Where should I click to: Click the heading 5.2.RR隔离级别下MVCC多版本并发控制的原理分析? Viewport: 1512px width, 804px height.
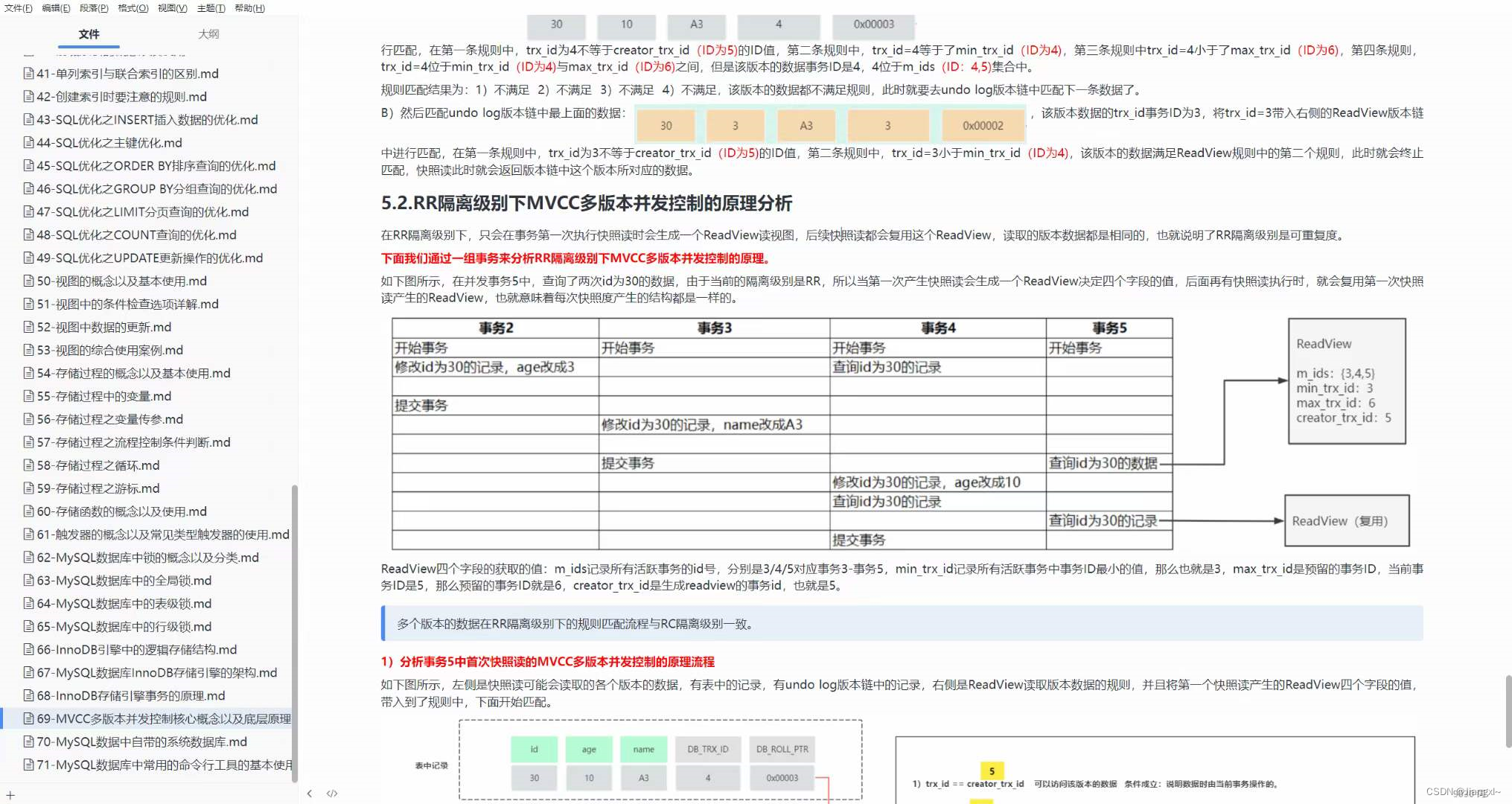[586, 203]
